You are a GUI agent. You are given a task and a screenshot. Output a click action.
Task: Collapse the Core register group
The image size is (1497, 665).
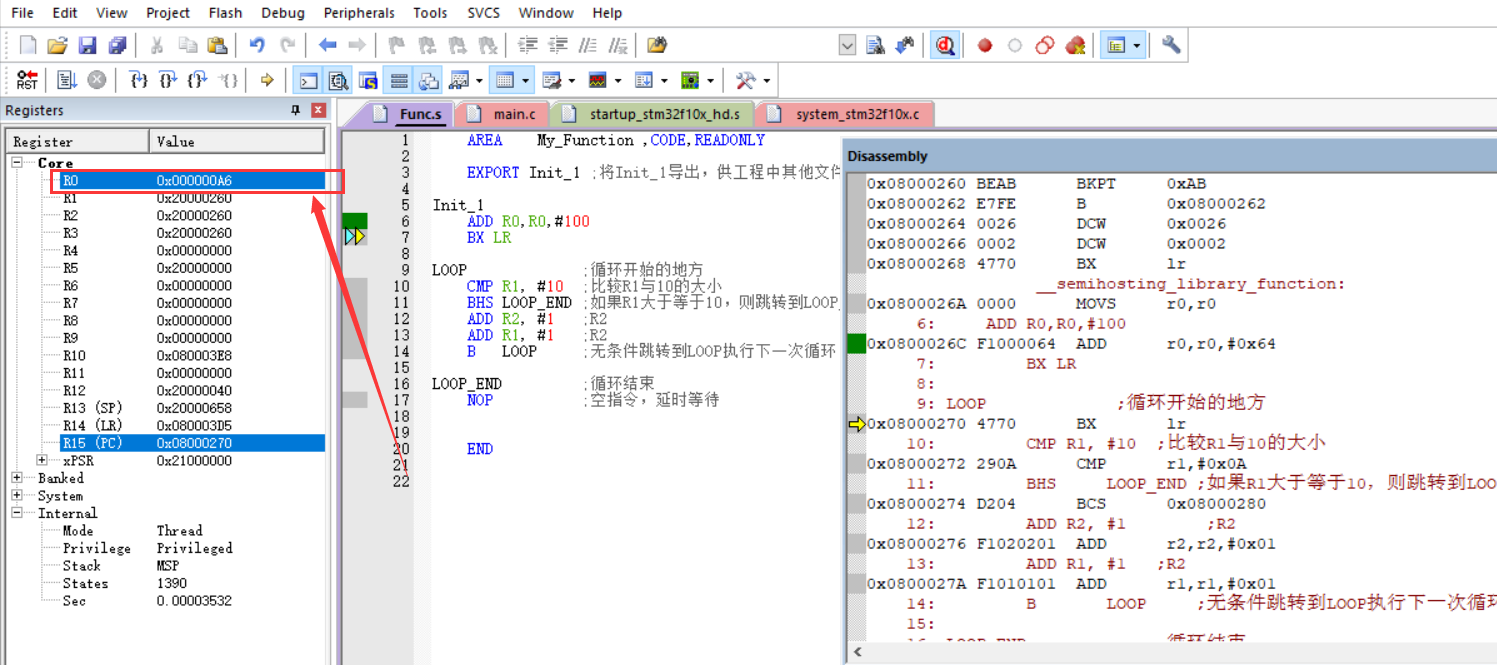pyautogui.click(x=17, y=162)
